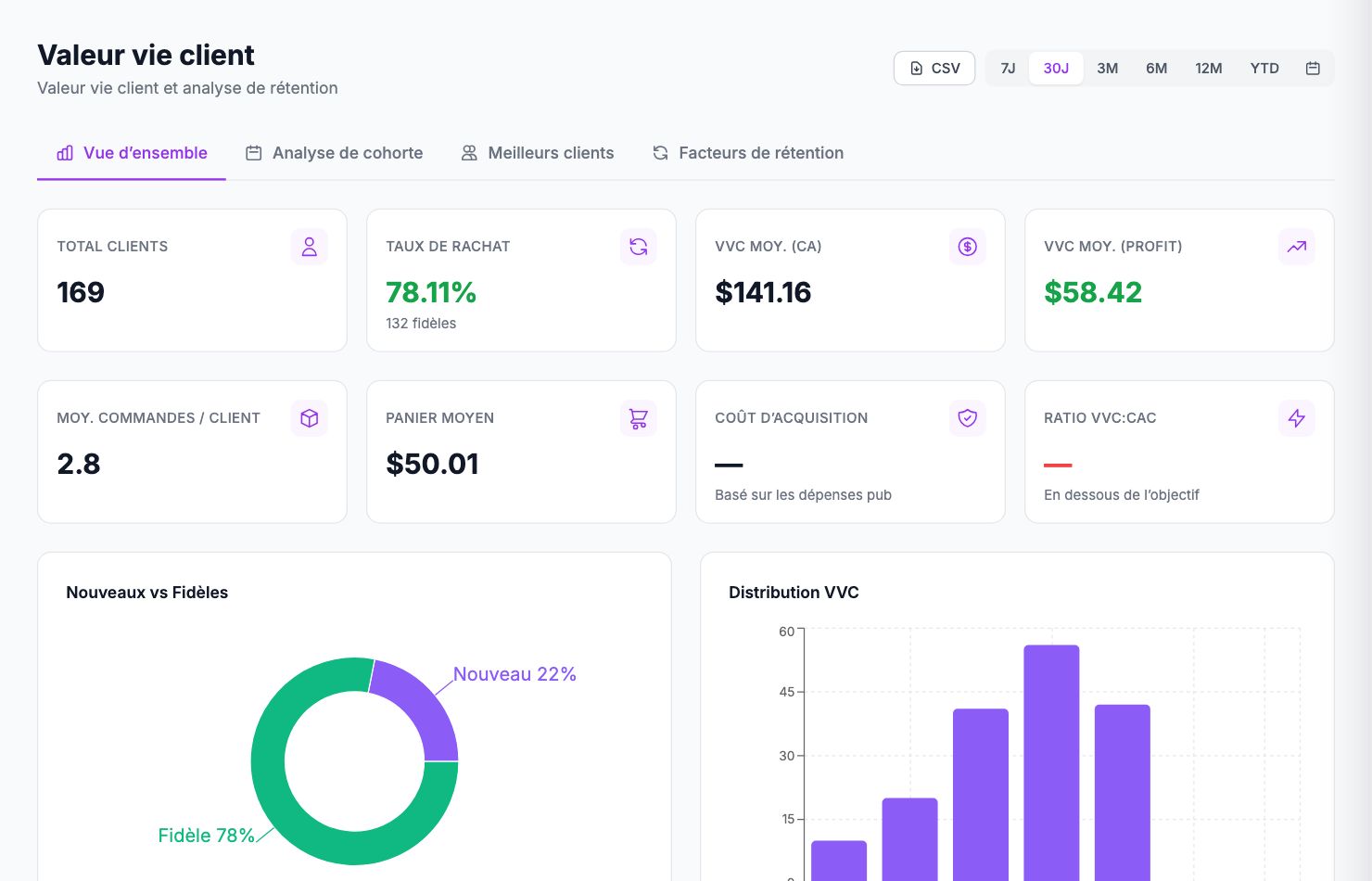
Task: Click the box icon in Moy. Commandes / Client card
Action: pyautogui.click(x=310, y=418)
